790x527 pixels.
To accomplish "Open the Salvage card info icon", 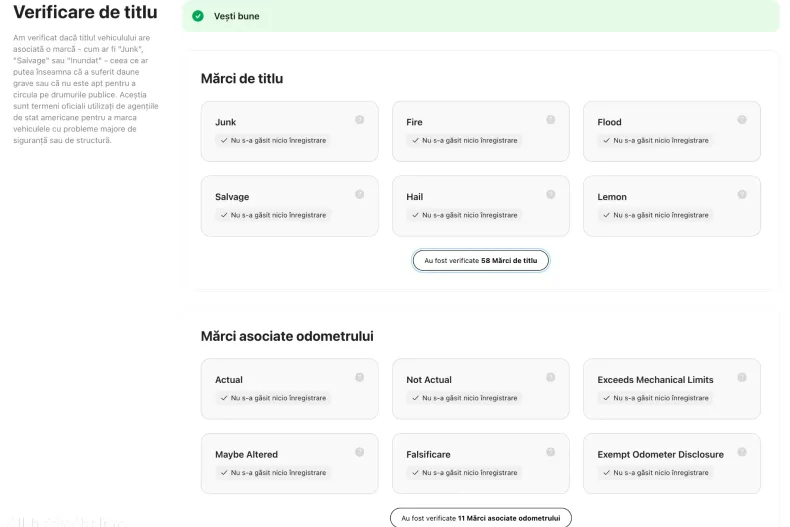I will (359, 194).
